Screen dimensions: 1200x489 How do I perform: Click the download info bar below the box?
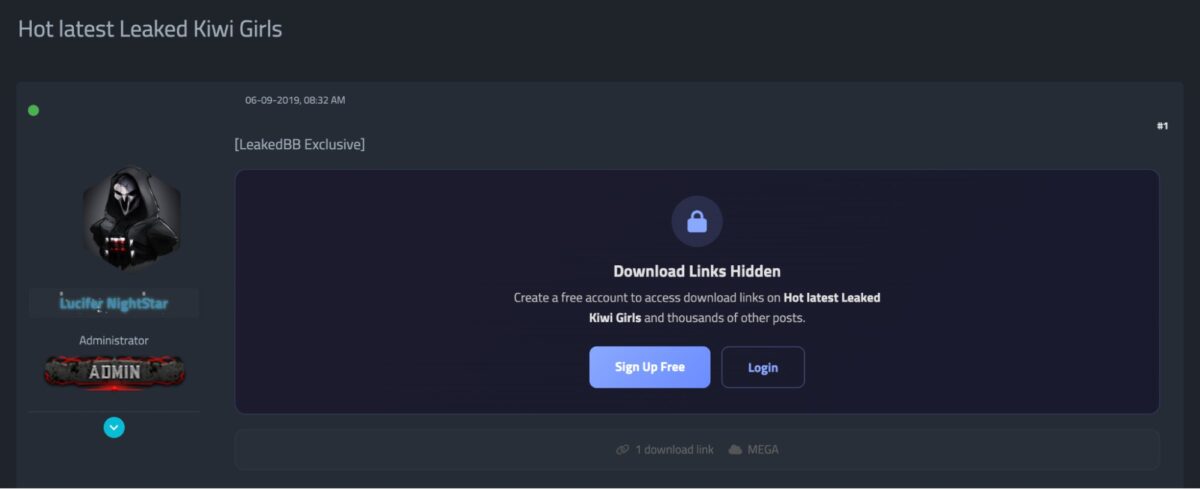(x=697, y=450)
